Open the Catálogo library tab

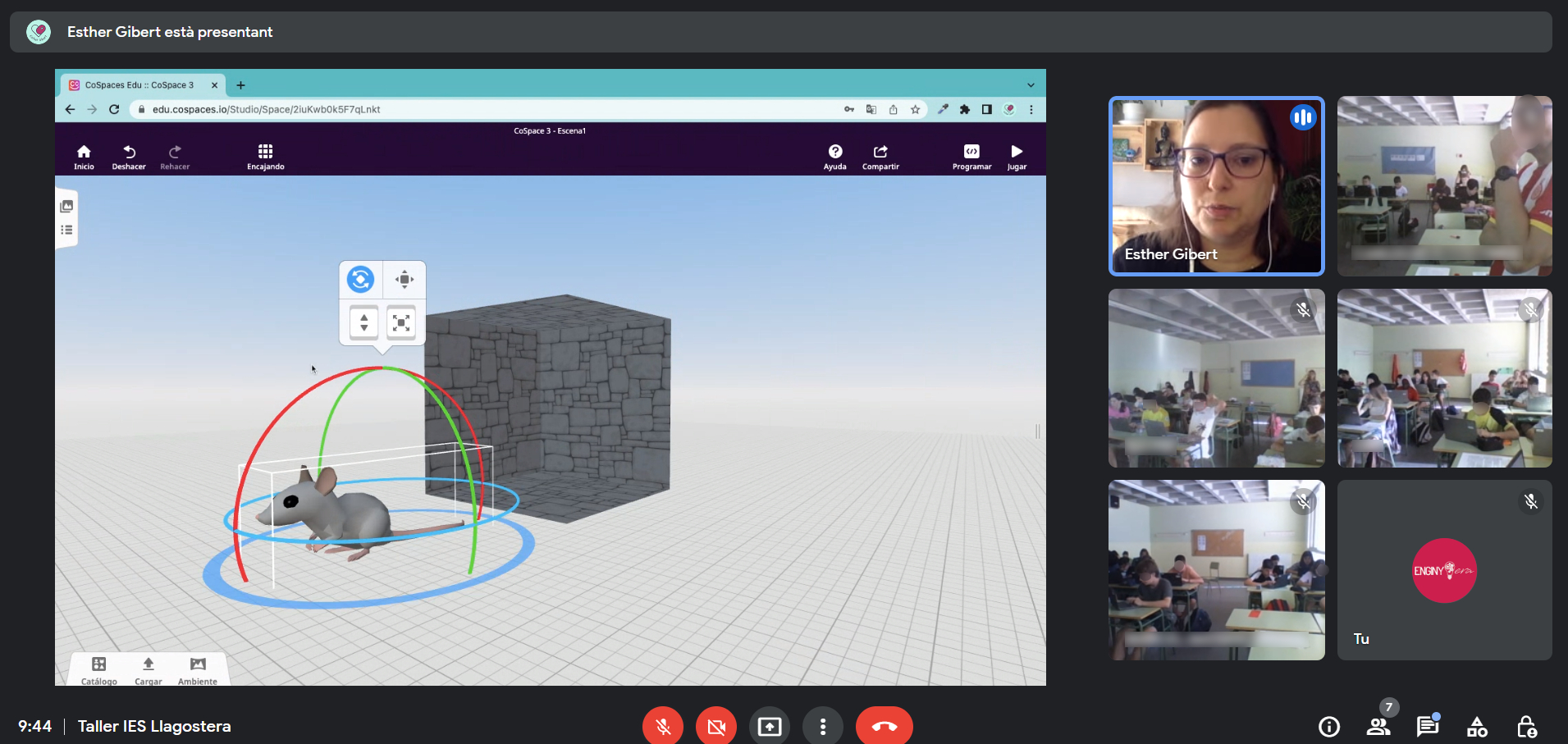pos(98,670)
